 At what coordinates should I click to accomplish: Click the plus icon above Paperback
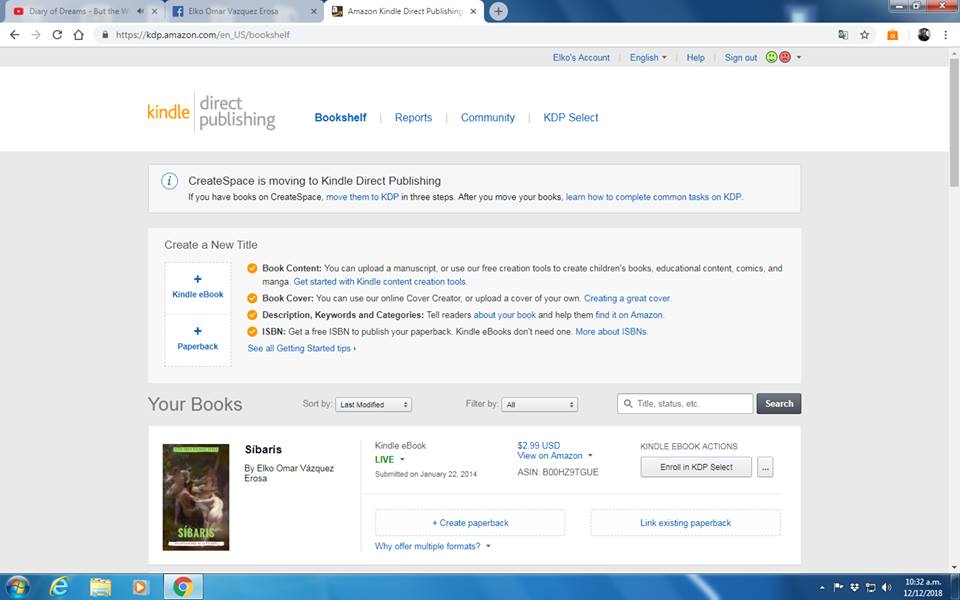pyautogui.click(x=197, y=331)
